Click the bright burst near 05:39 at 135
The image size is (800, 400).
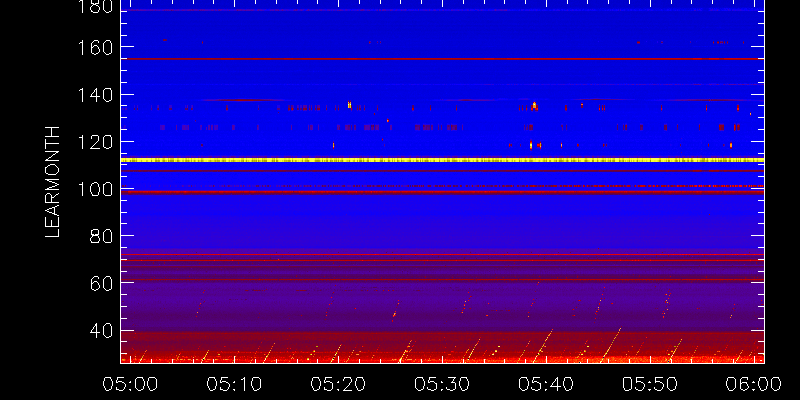tap(534, 106)
